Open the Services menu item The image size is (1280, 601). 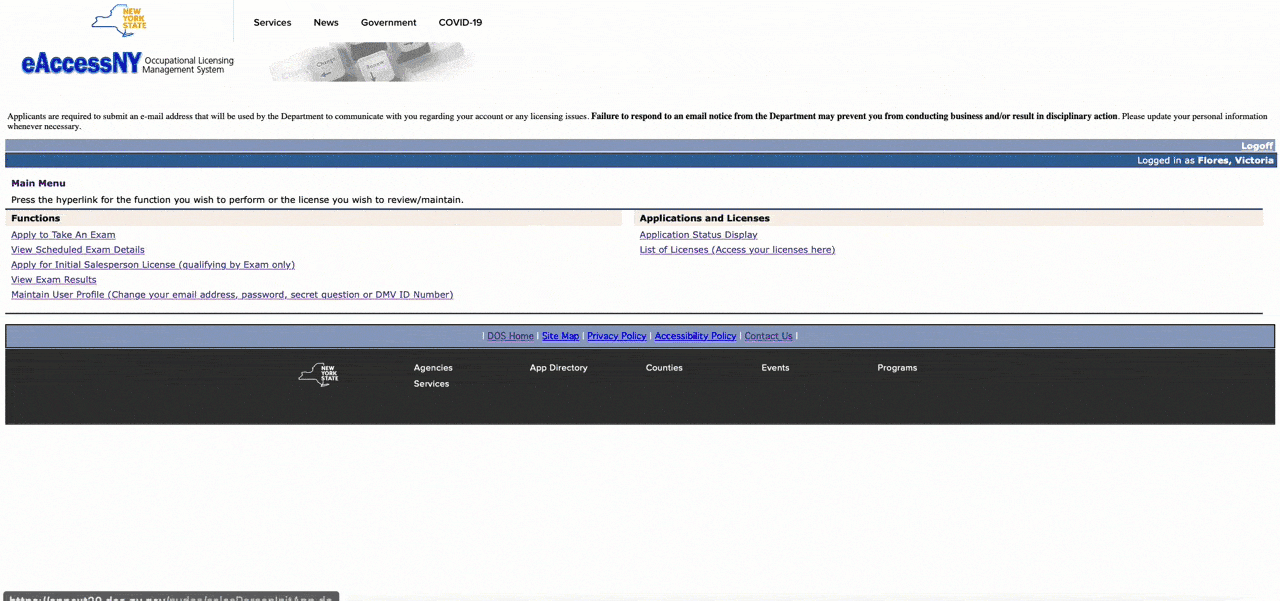pyautogui.click(x=272, y=21)
